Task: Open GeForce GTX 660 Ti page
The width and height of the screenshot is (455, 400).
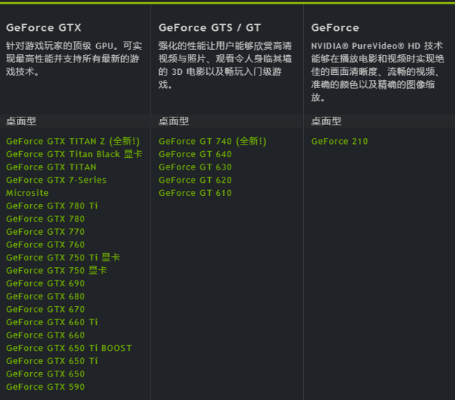Action: [x=52, y=322]
